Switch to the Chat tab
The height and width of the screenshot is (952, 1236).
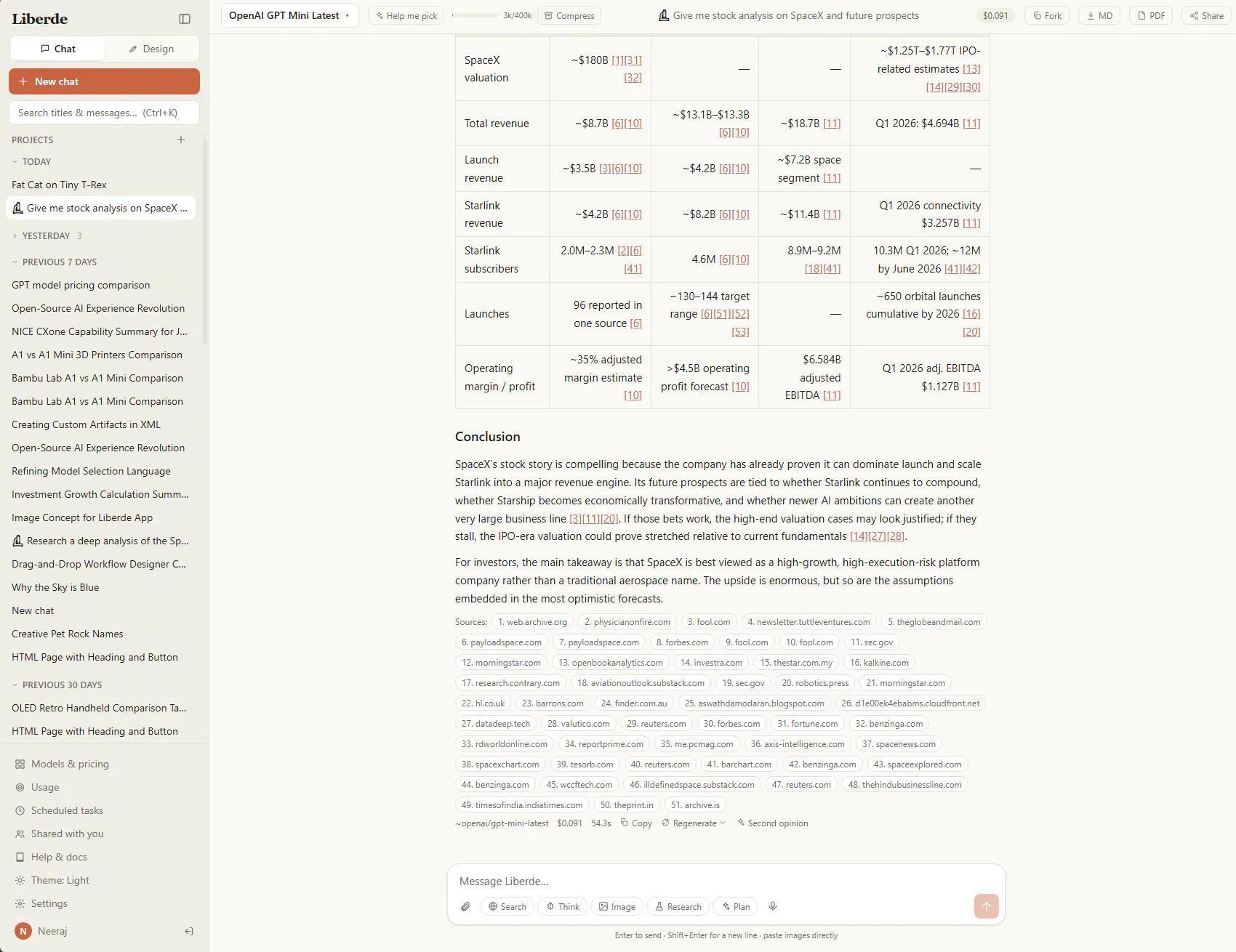point(57,49)
